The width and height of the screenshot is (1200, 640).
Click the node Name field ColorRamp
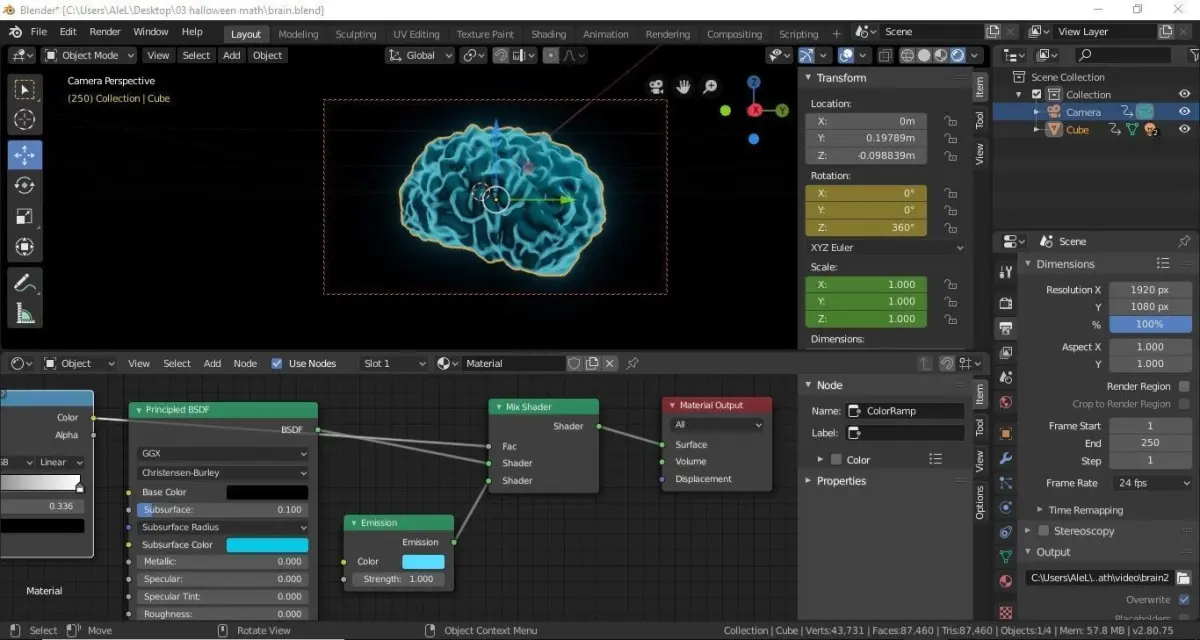[905, 411]
